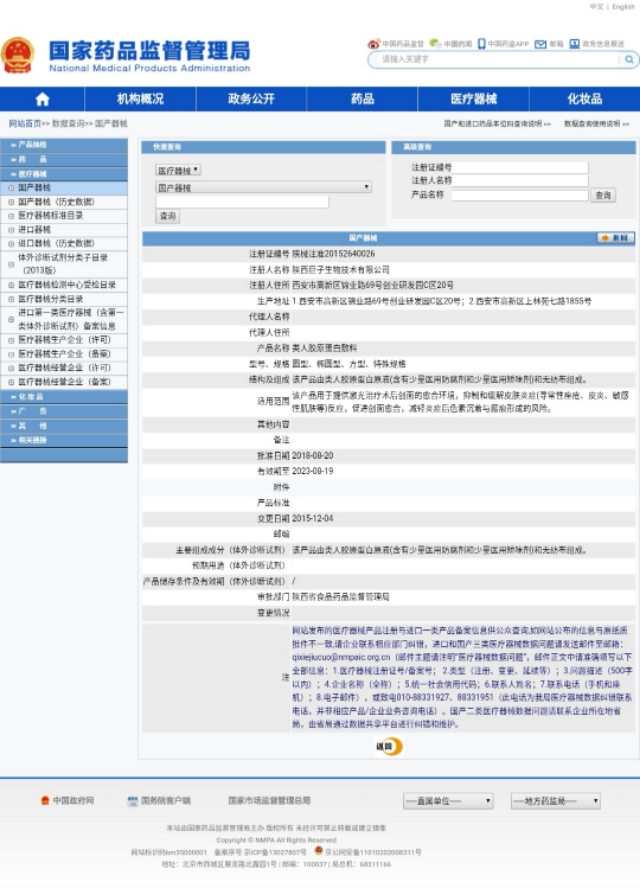
Task: Click the police badge icon beside 京公网安备
Action: [x=319, y=850]
